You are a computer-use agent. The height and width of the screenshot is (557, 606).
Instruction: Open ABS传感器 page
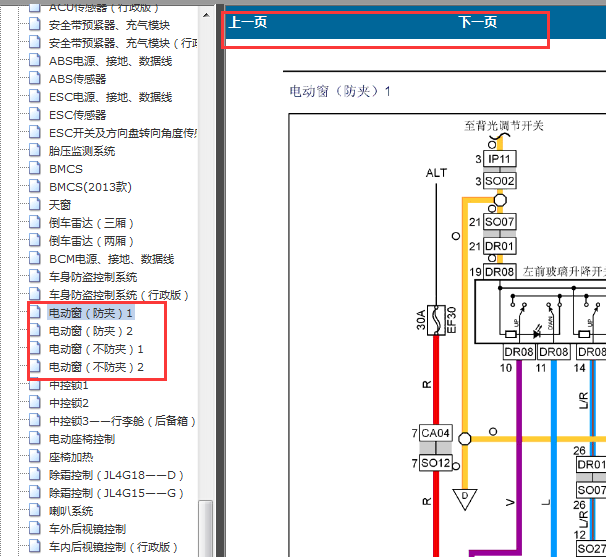pos(78,79)
